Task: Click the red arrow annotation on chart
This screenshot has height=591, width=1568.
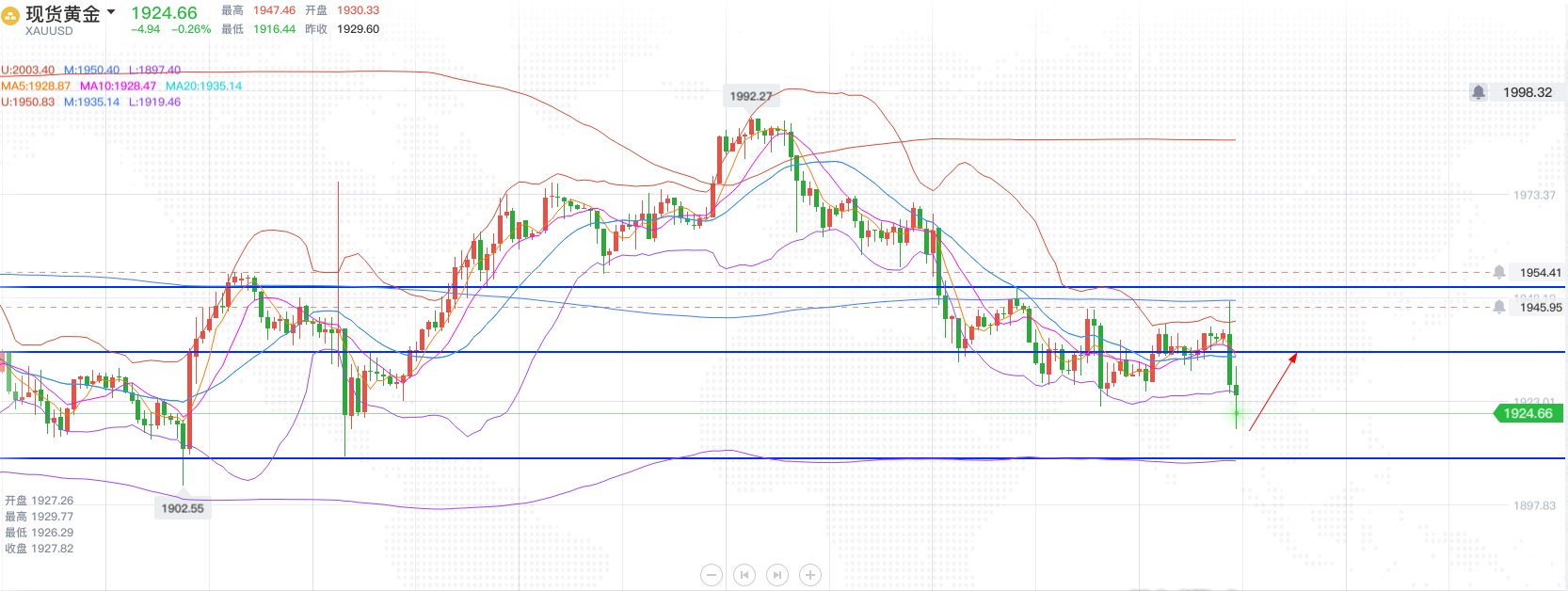Action: point(1273,391)
